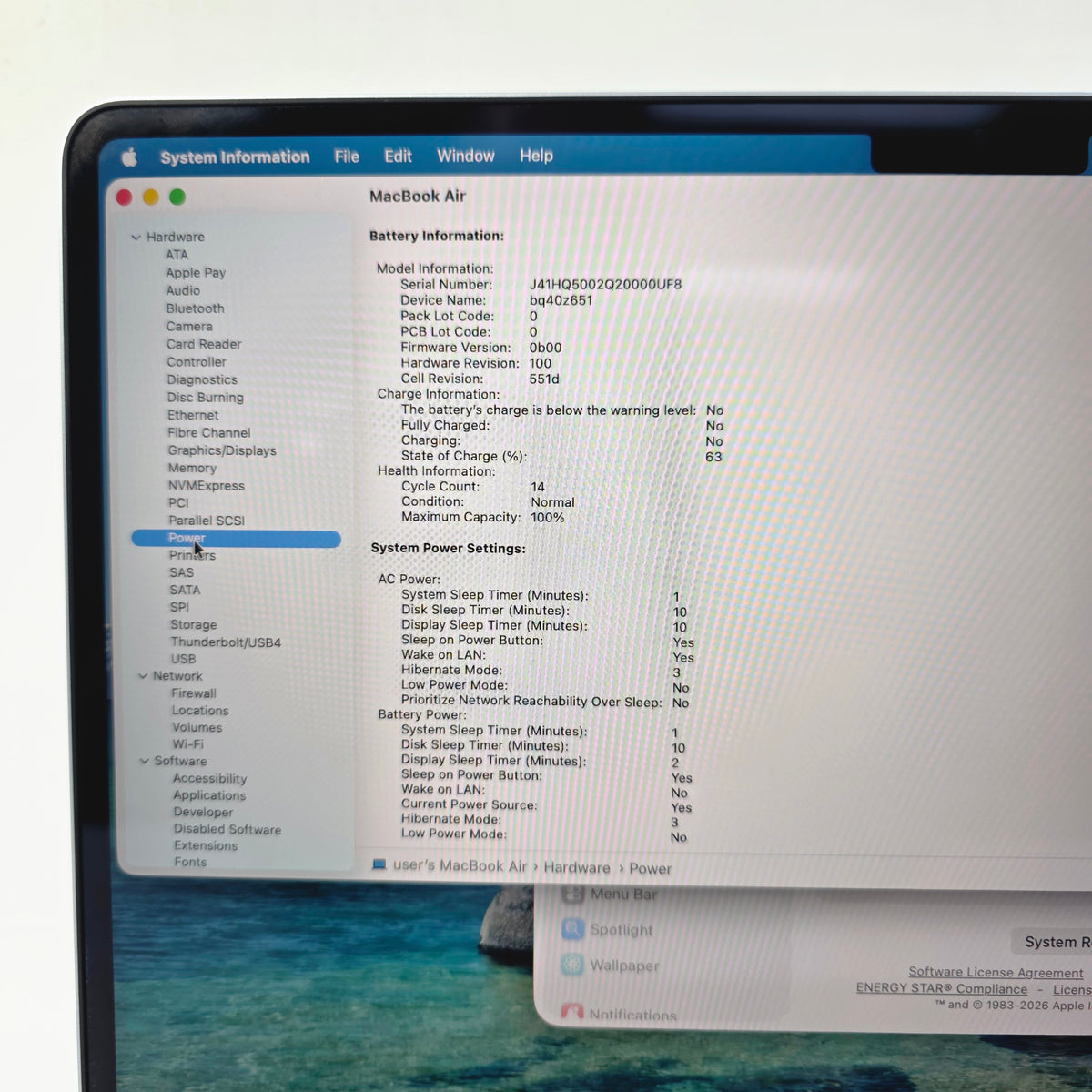Click the serial number J41HQ5002Q20000UF8
The width and height of the screenshot is (1092, 1092).
605,285
